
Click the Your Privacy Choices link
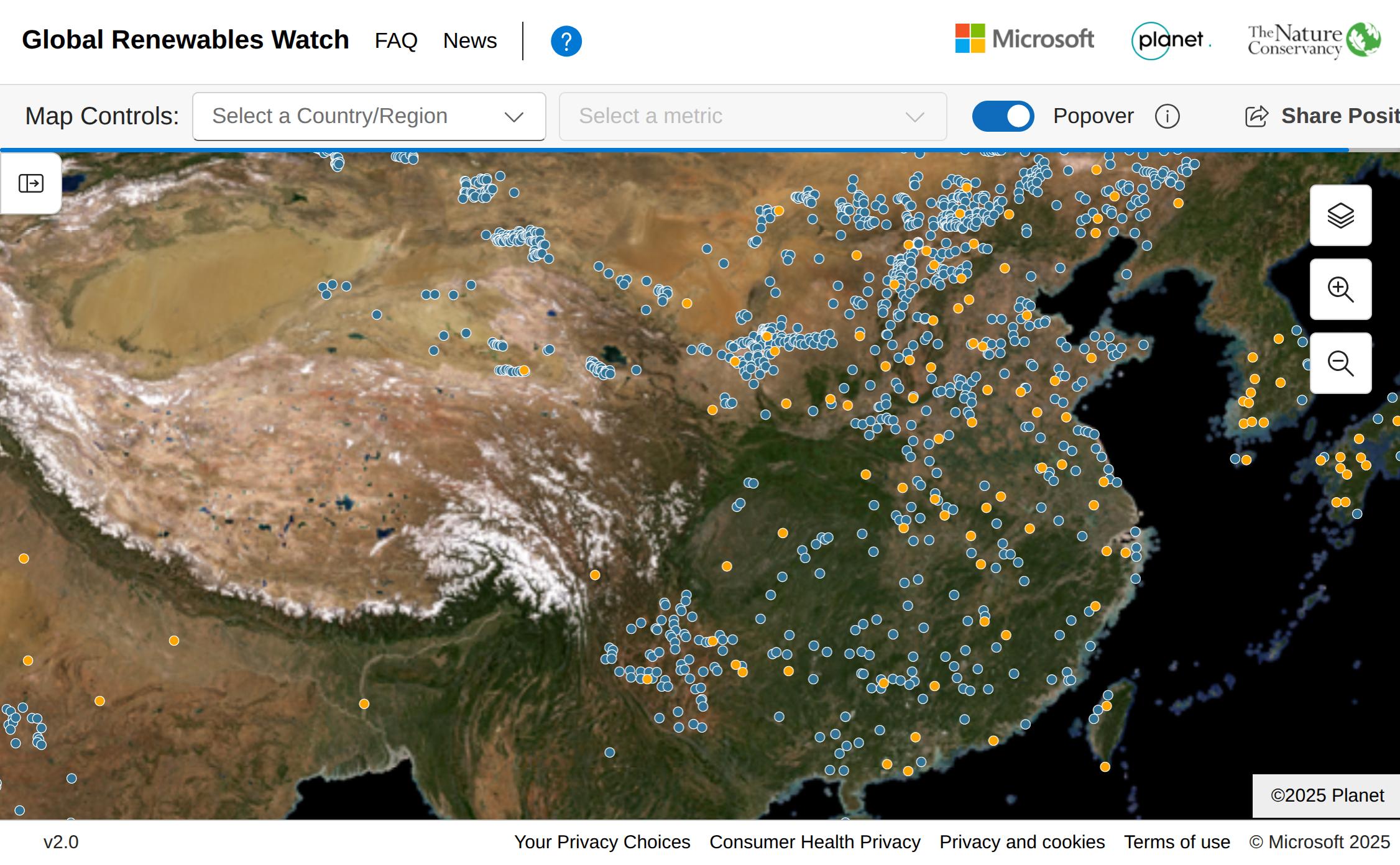coord(602,842)
